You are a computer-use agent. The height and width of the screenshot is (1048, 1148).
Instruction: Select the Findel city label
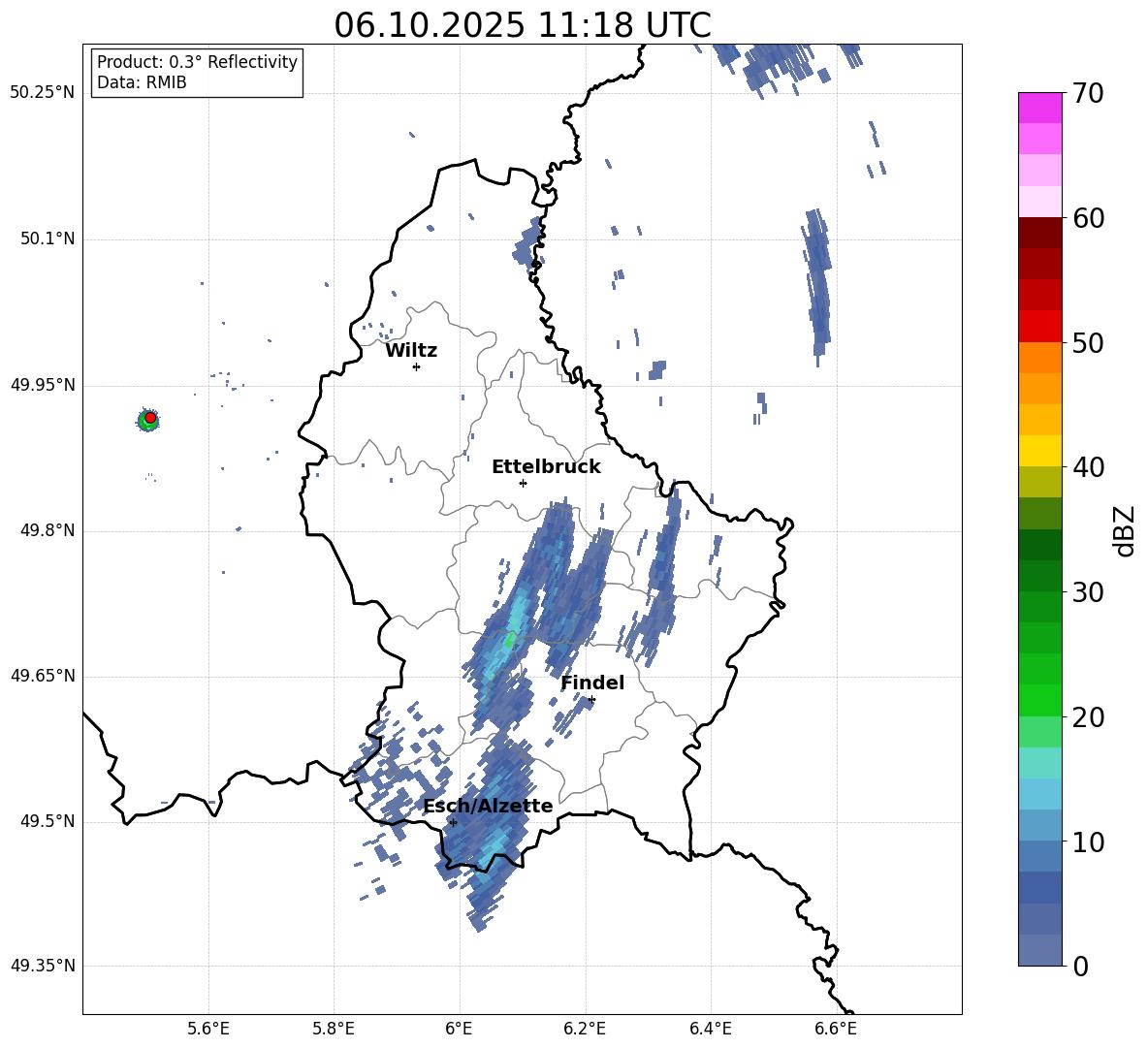coord(592,683)
